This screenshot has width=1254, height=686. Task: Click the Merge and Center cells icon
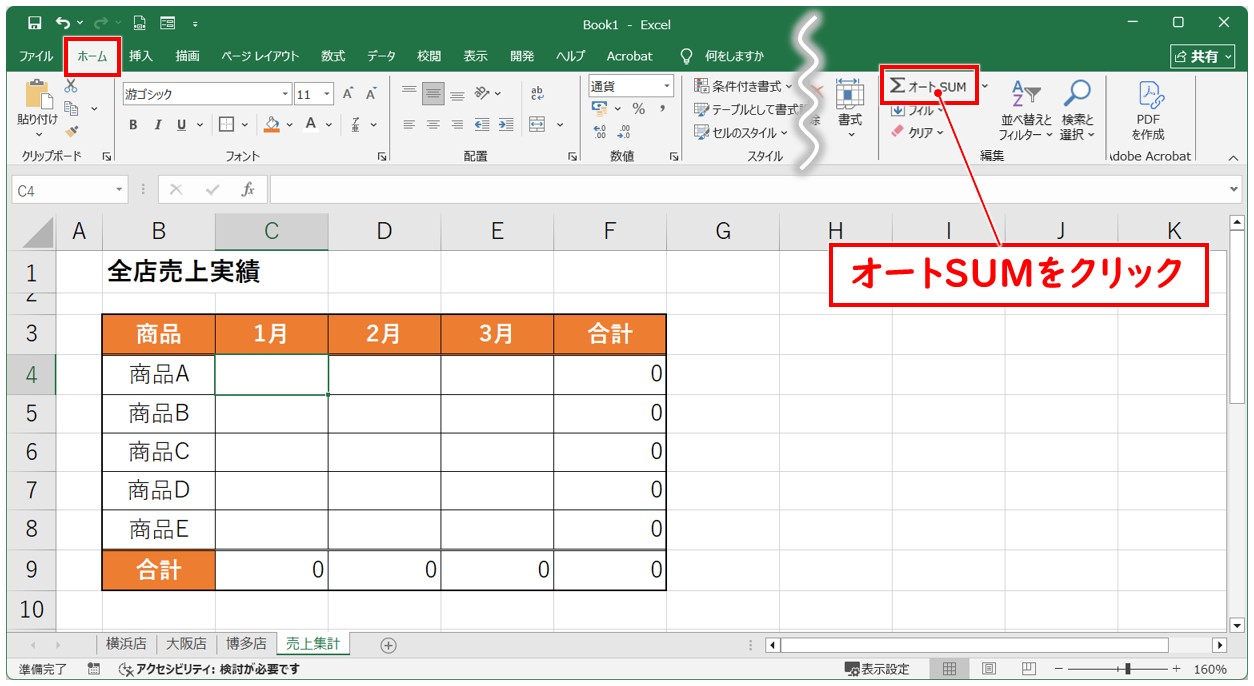click(538, 125)
